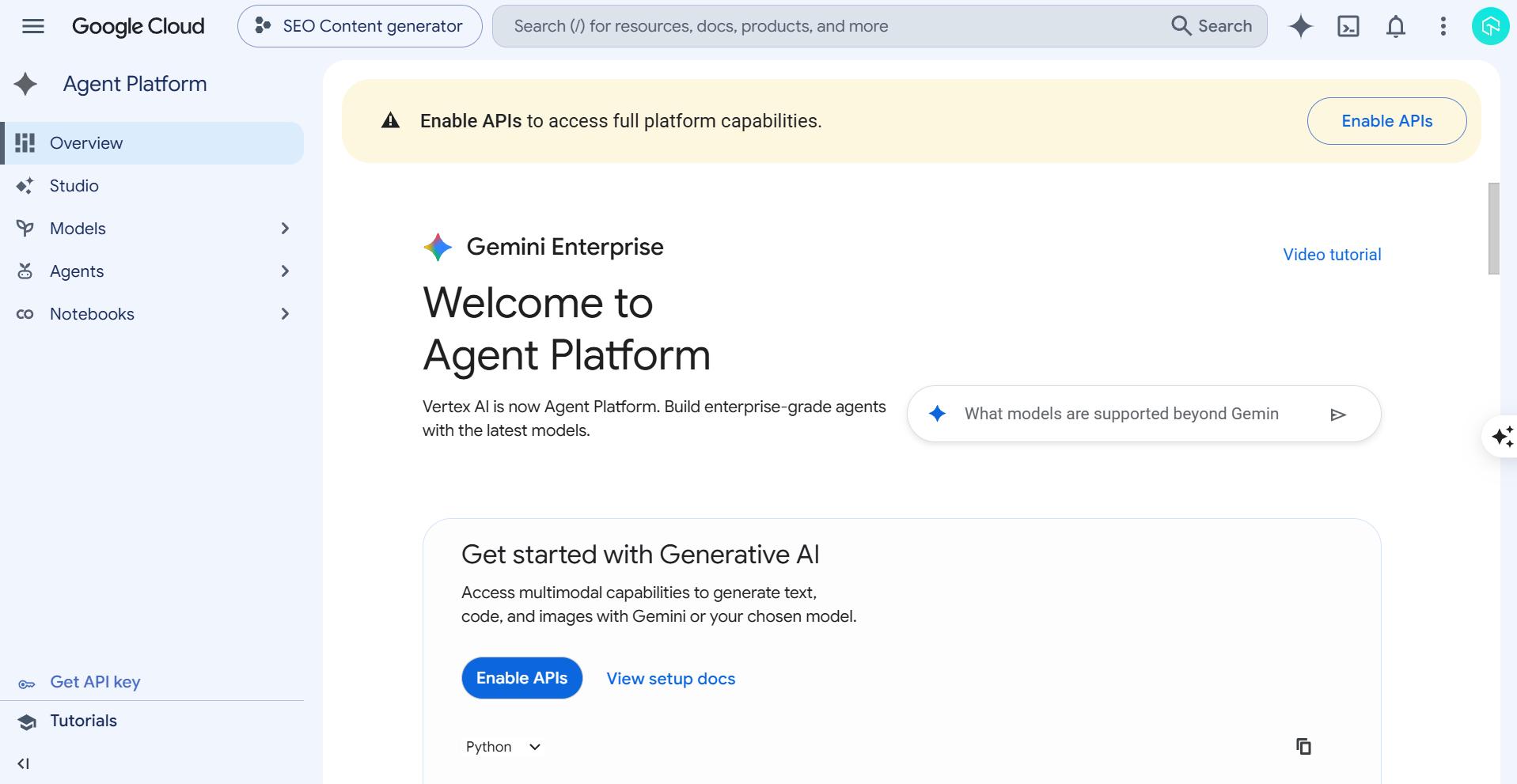
Task: Click the Studio sparkle icon
Action: click(x=25, y=186)
